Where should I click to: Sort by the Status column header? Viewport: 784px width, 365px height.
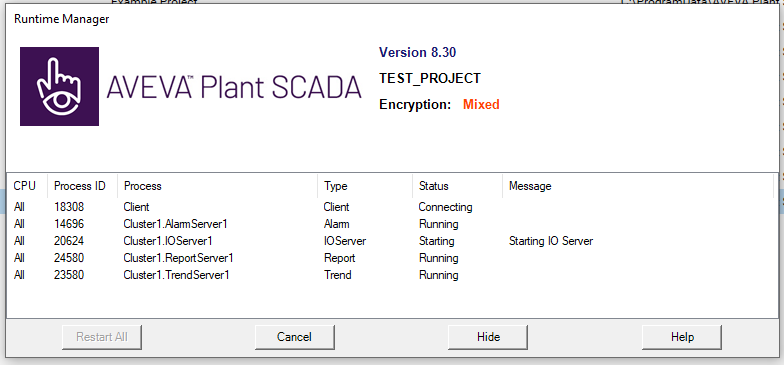coord(458,186)
